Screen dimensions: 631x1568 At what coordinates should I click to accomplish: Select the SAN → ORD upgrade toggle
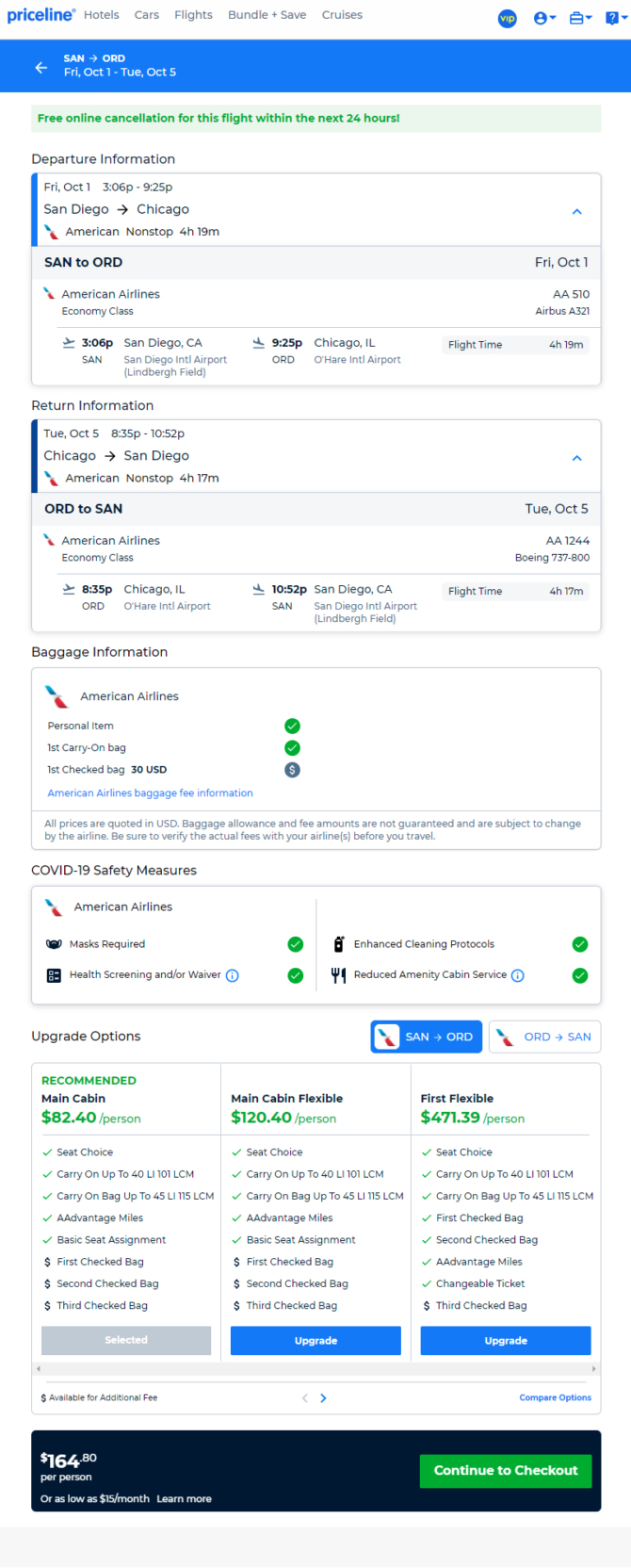coord(427,1037)
